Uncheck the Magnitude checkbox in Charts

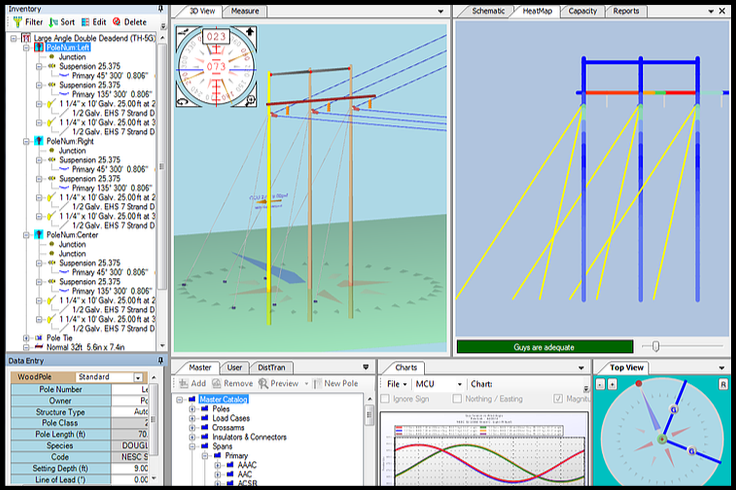point(558,400)
